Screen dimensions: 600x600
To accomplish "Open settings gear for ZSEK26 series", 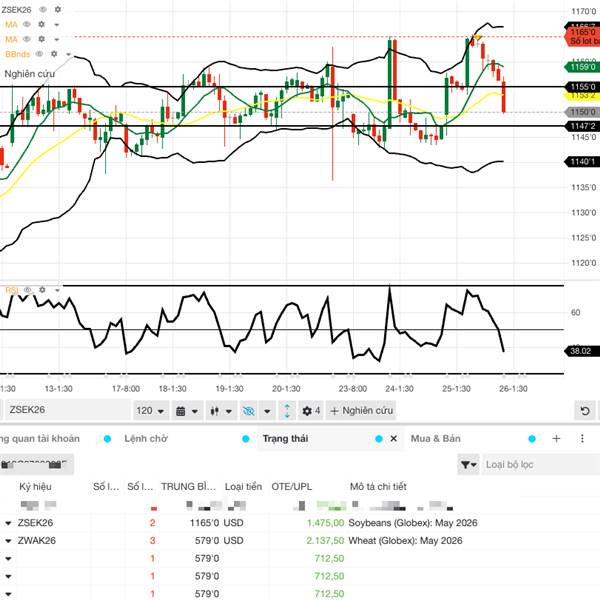I will click(x=57, y=9).
